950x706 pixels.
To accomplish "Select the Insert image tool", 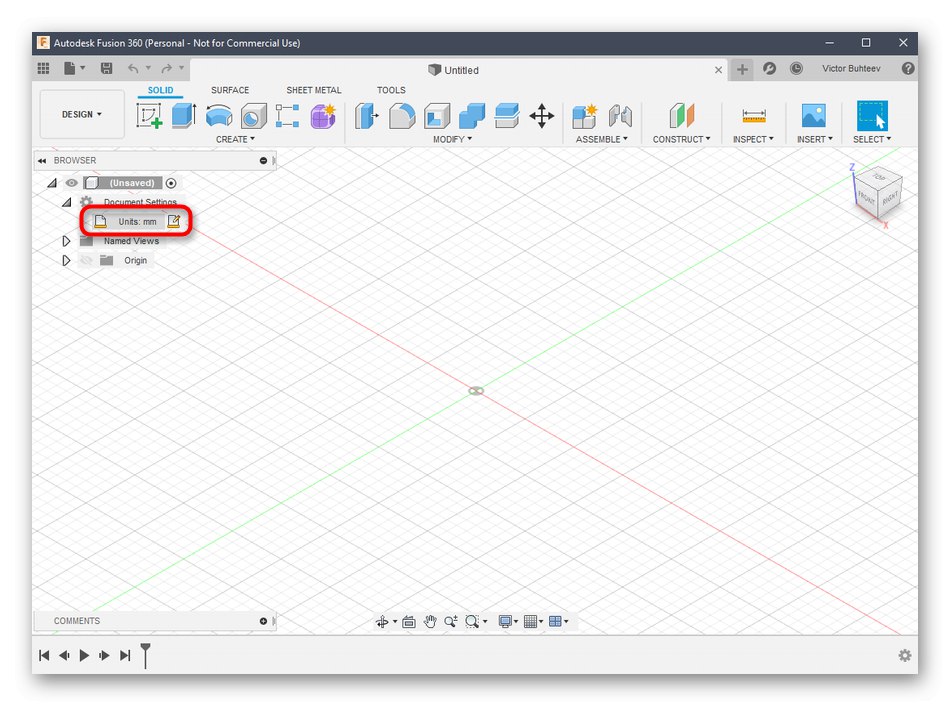I will coord(814,115).
